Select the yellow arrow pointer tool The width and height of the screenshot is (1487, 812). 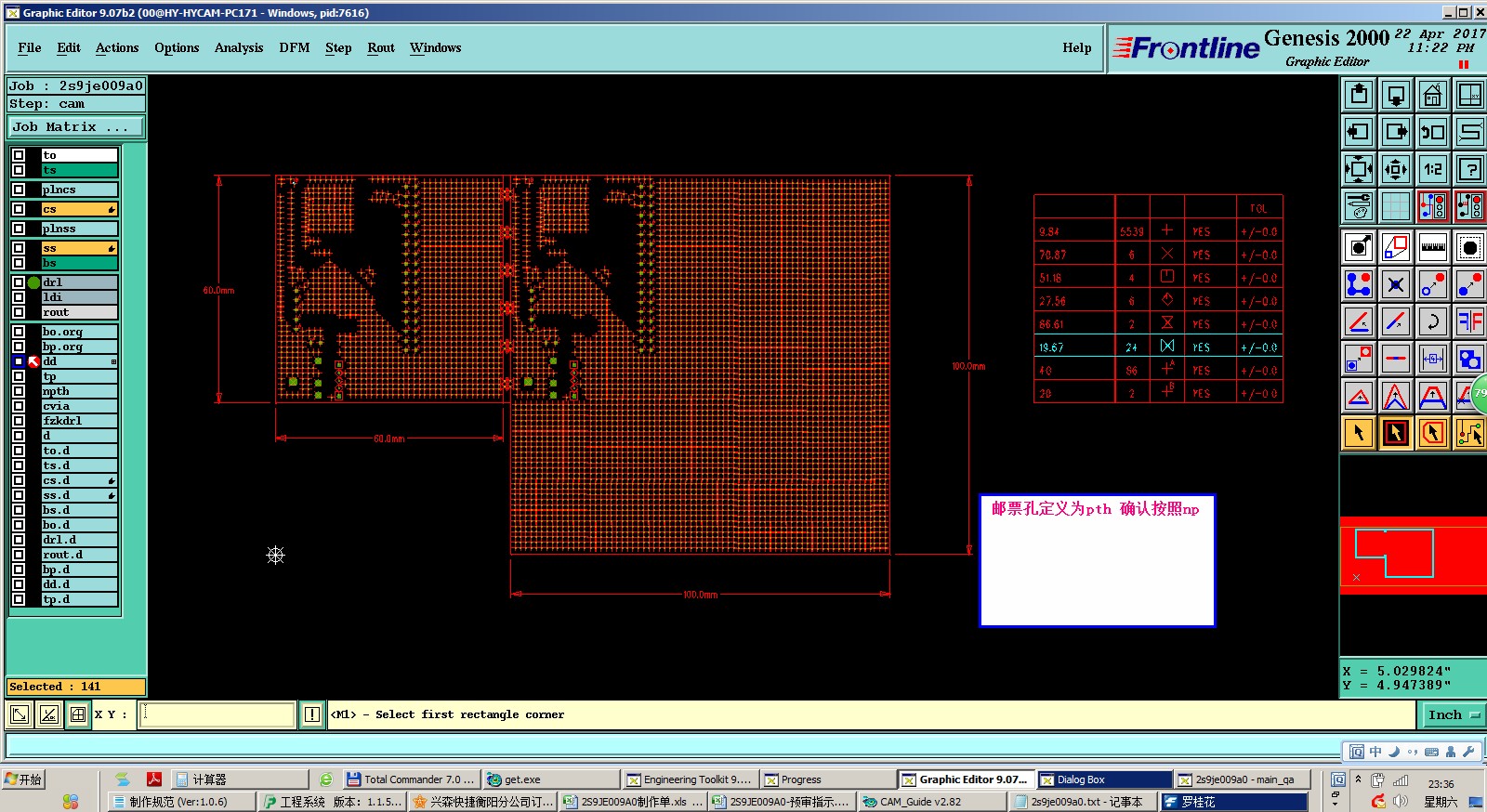(1359, 433)
